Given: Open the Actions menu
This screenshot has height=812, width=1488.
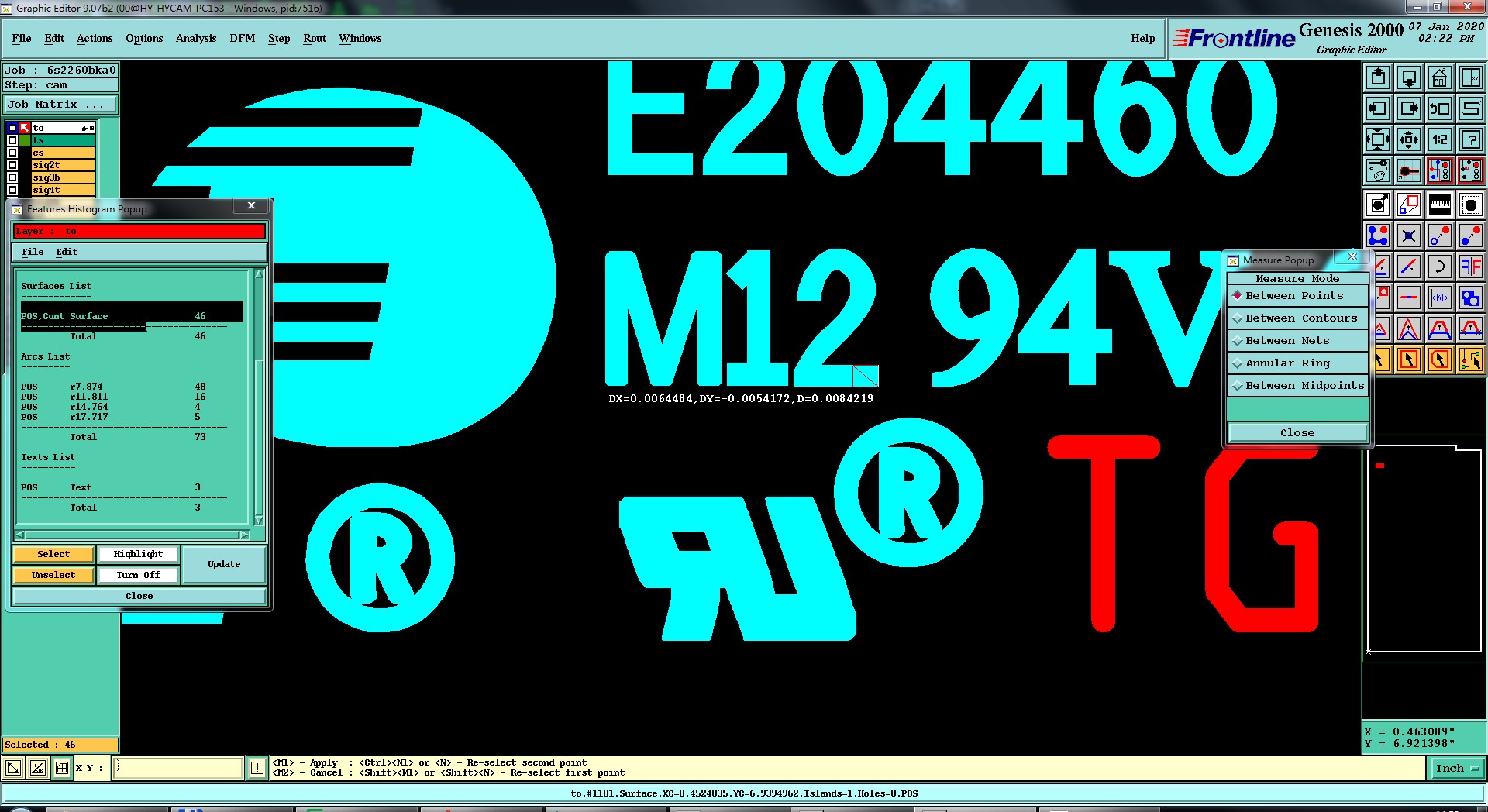Looking at the screenshot, I should (x=95, y=38).
